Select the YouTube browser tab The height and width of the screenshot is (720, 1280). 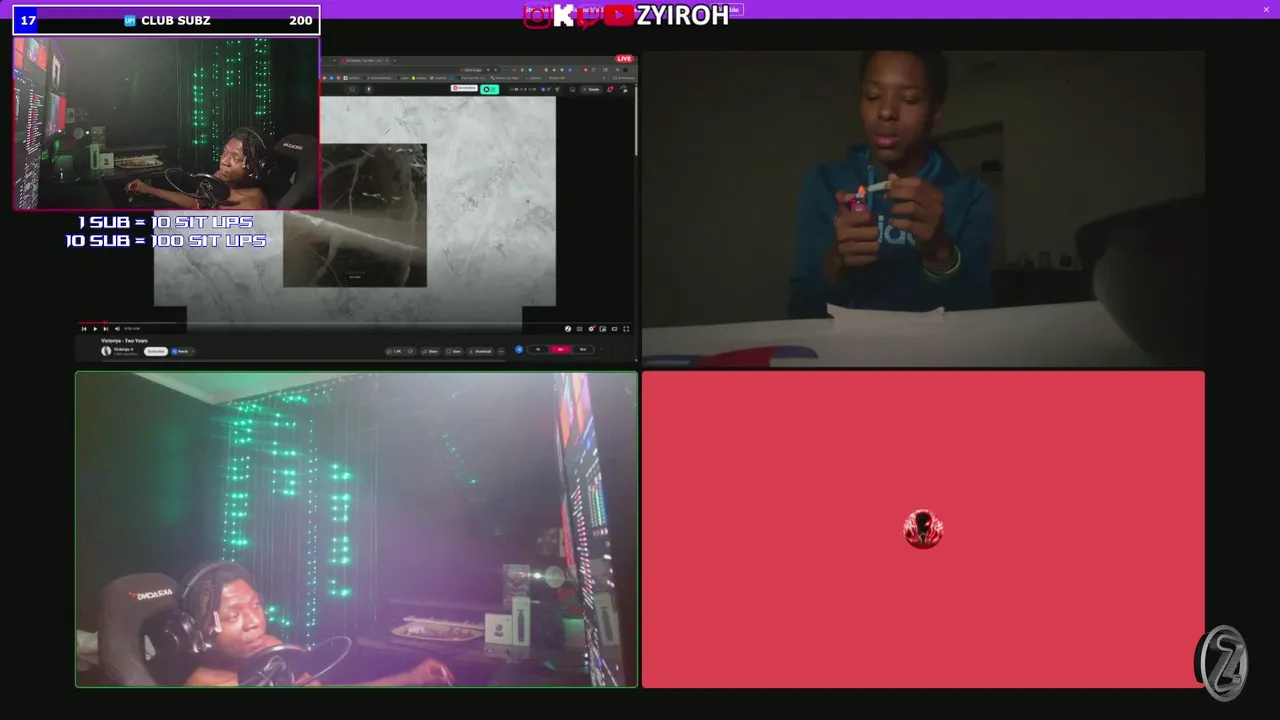pos(364,60)
